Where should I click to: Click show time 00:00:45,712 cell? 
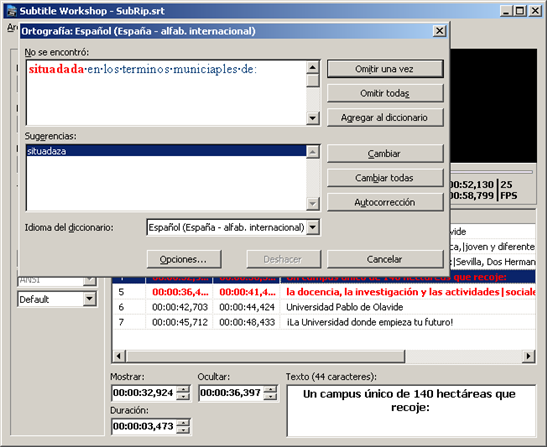(x=180, y=322)
